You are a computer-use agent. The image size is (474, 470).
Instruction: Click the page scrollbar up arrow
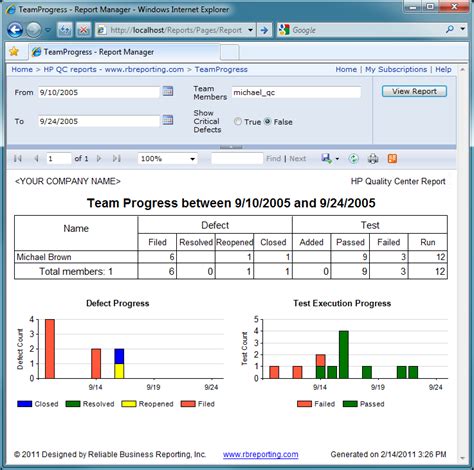[x=462, y=70]
